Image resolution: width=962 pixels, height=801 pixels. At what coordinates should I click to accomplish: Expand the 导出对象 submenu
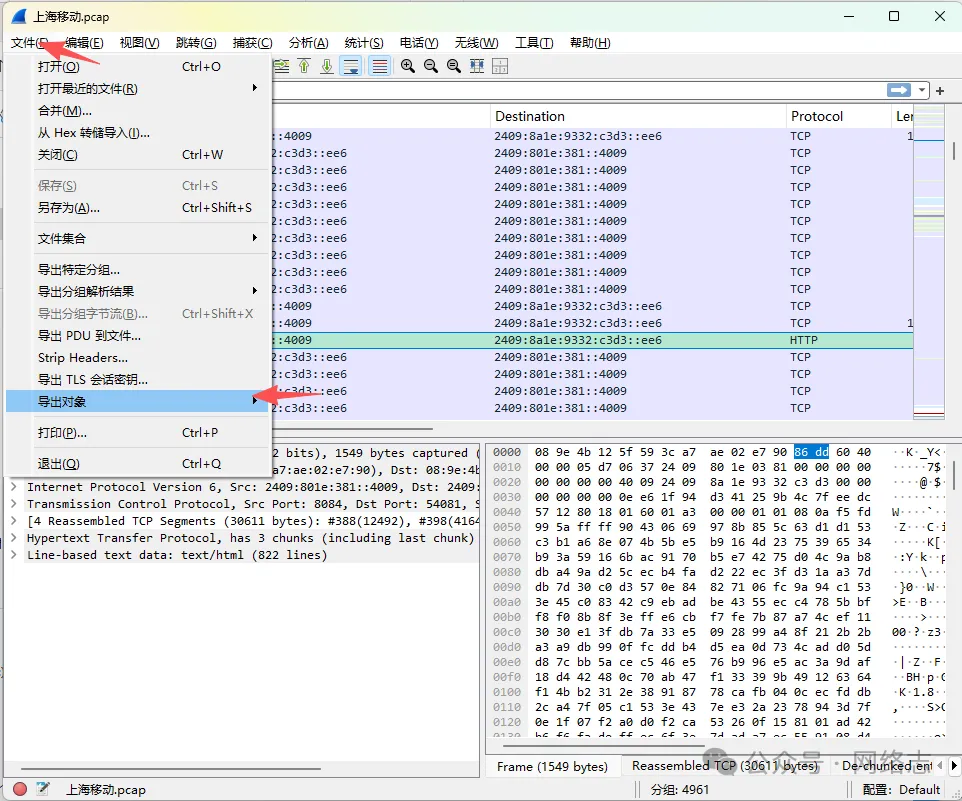140,401
